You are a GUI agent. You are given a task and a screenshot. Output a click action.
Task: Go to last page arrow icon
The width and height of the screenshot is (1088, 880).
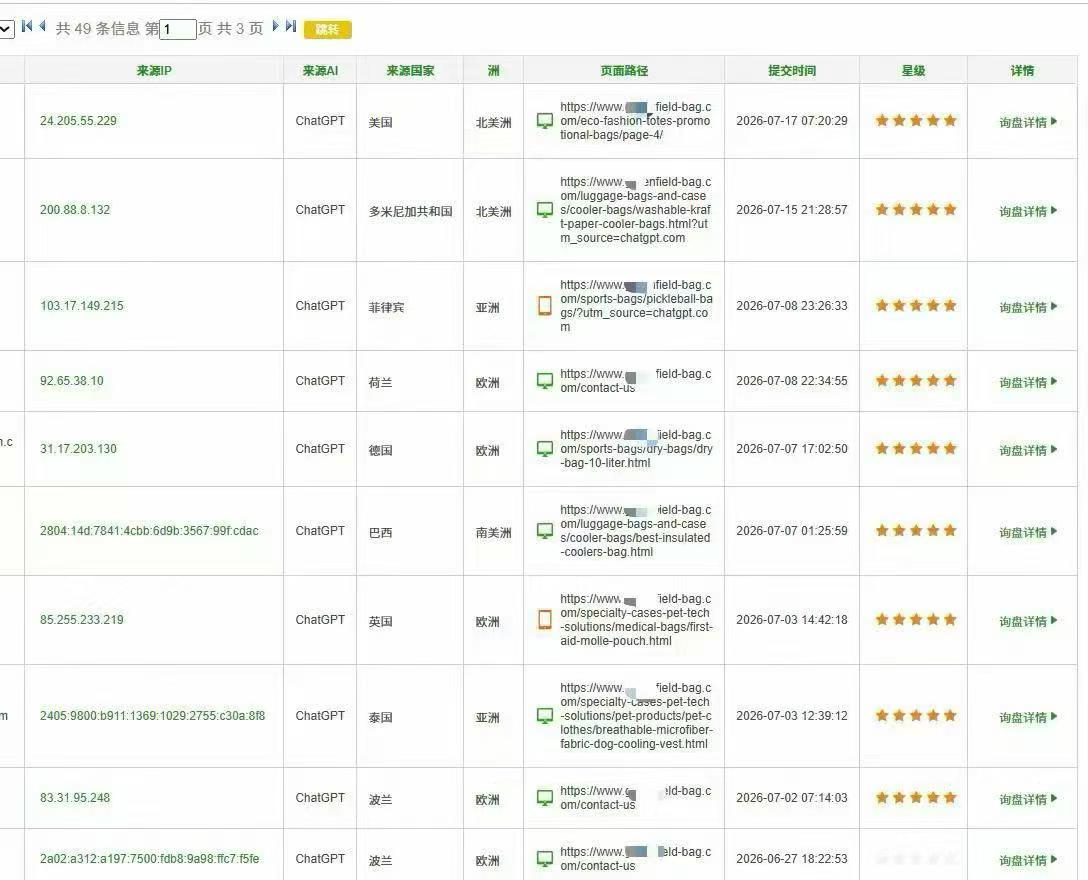click(291, 26)
